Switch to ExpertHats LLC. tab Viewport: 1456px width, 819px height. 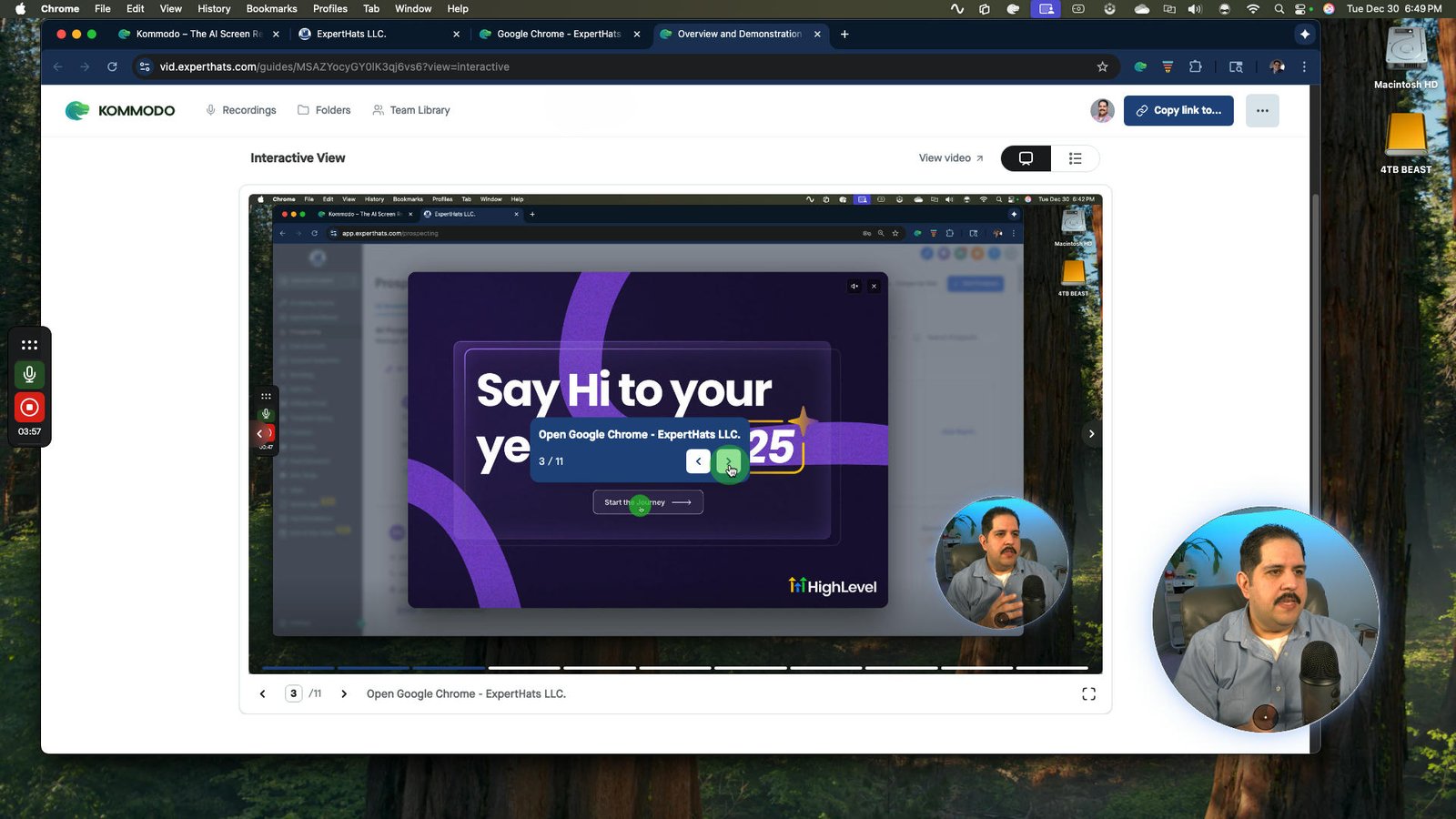pos(379,34)
